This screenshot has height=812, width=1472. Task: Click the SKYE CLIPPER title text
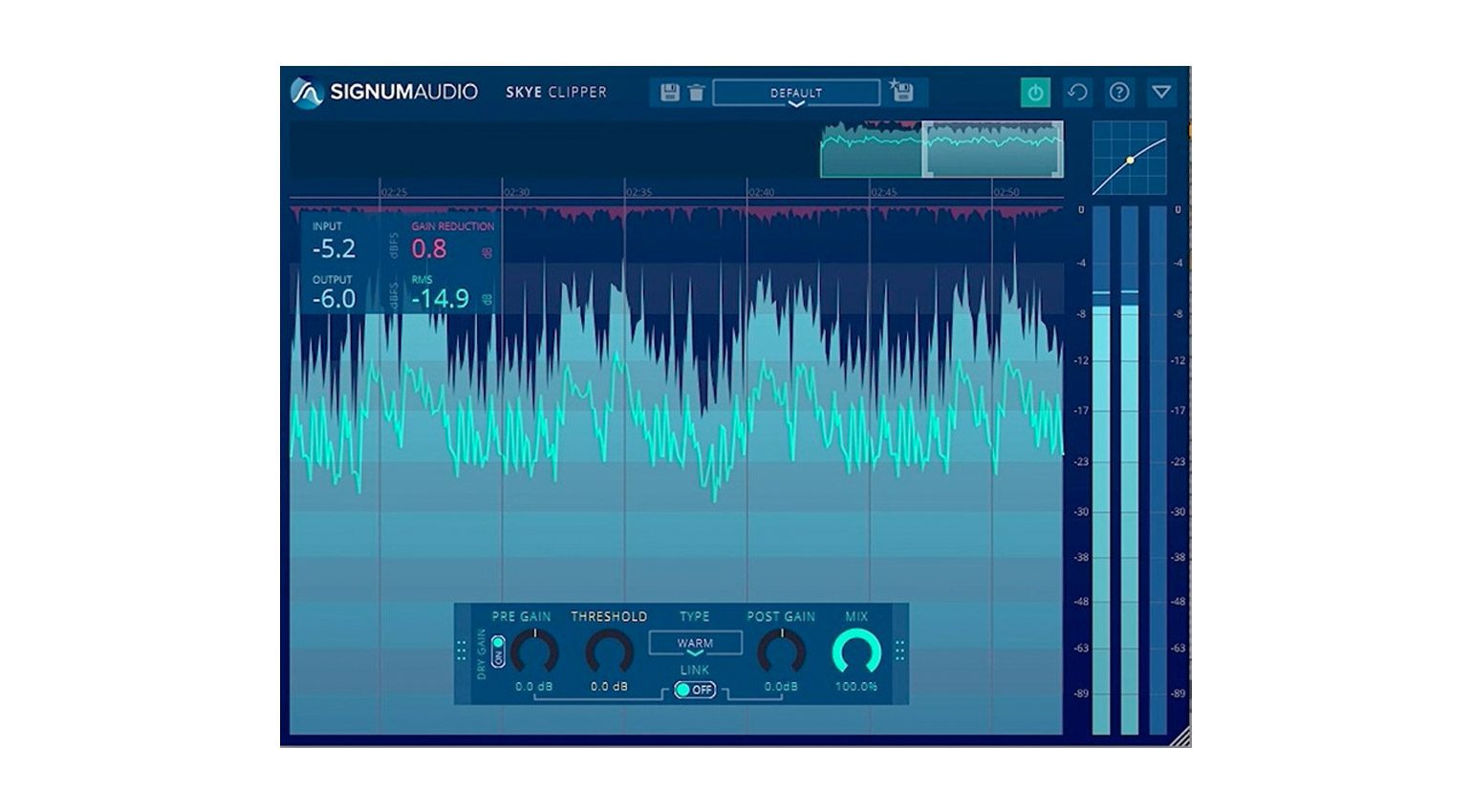[556, 93]
